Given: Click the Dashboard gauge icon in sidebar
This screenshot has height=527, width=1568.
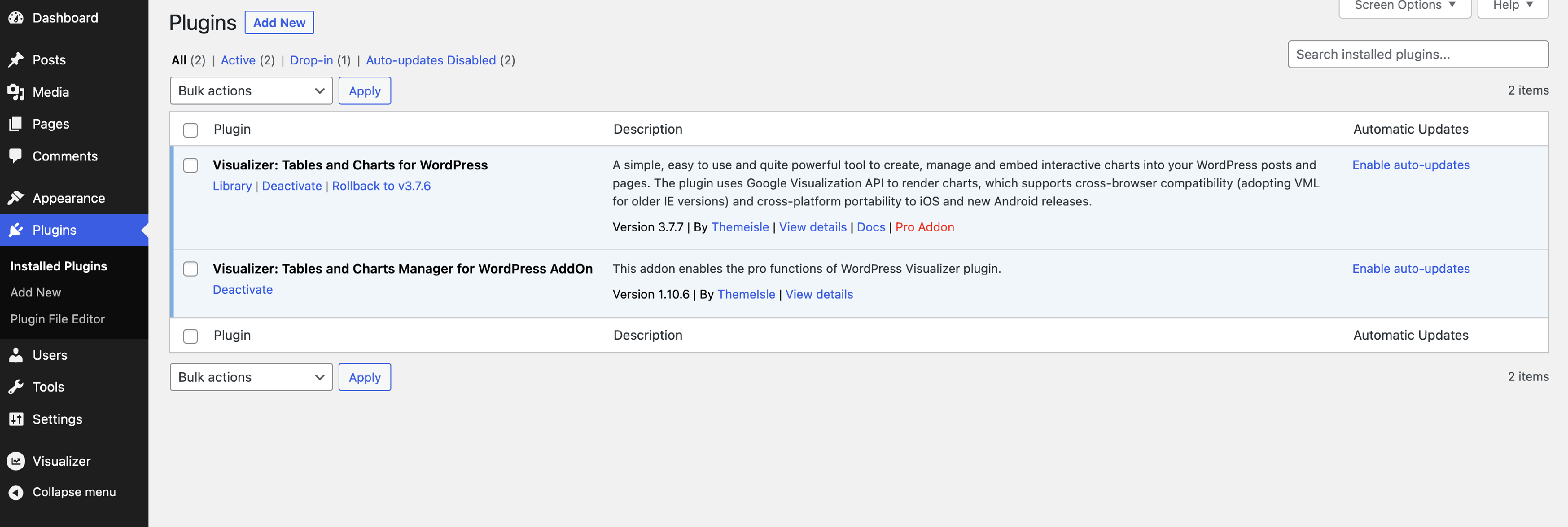Looking at the screenshot, I should click(16, 18).
